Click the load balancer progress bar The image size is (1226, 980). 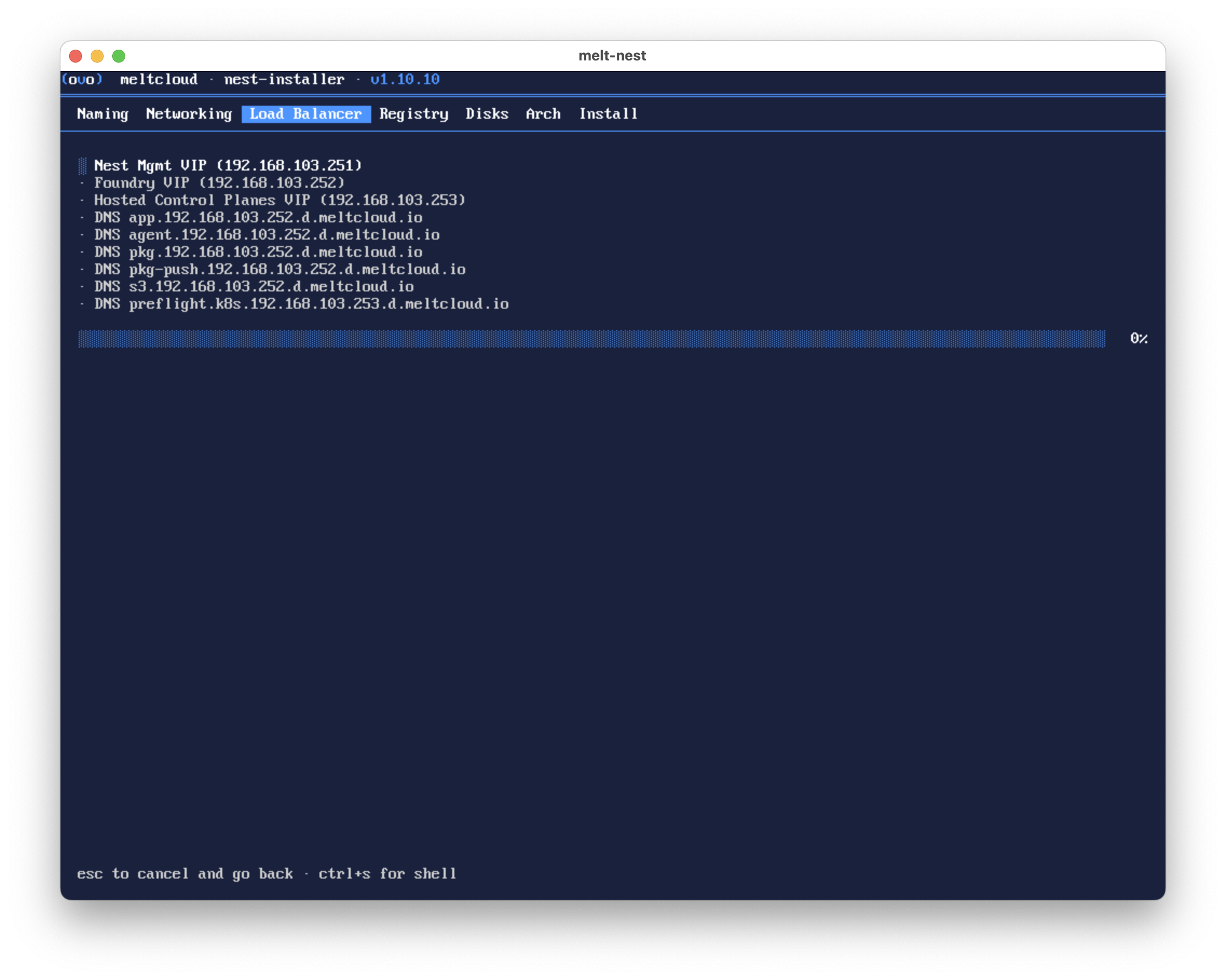(x=591, y=339)
